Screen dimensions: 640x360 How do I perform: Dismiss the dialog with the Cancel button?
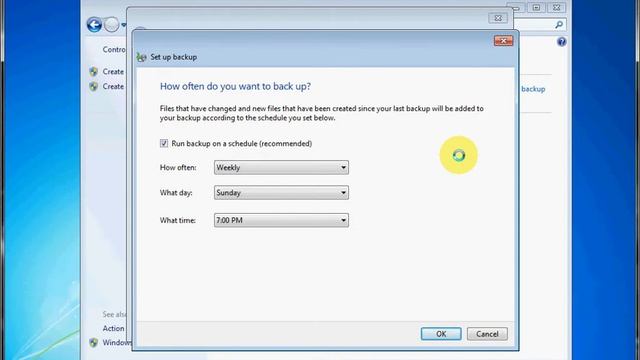pos(487,334)
